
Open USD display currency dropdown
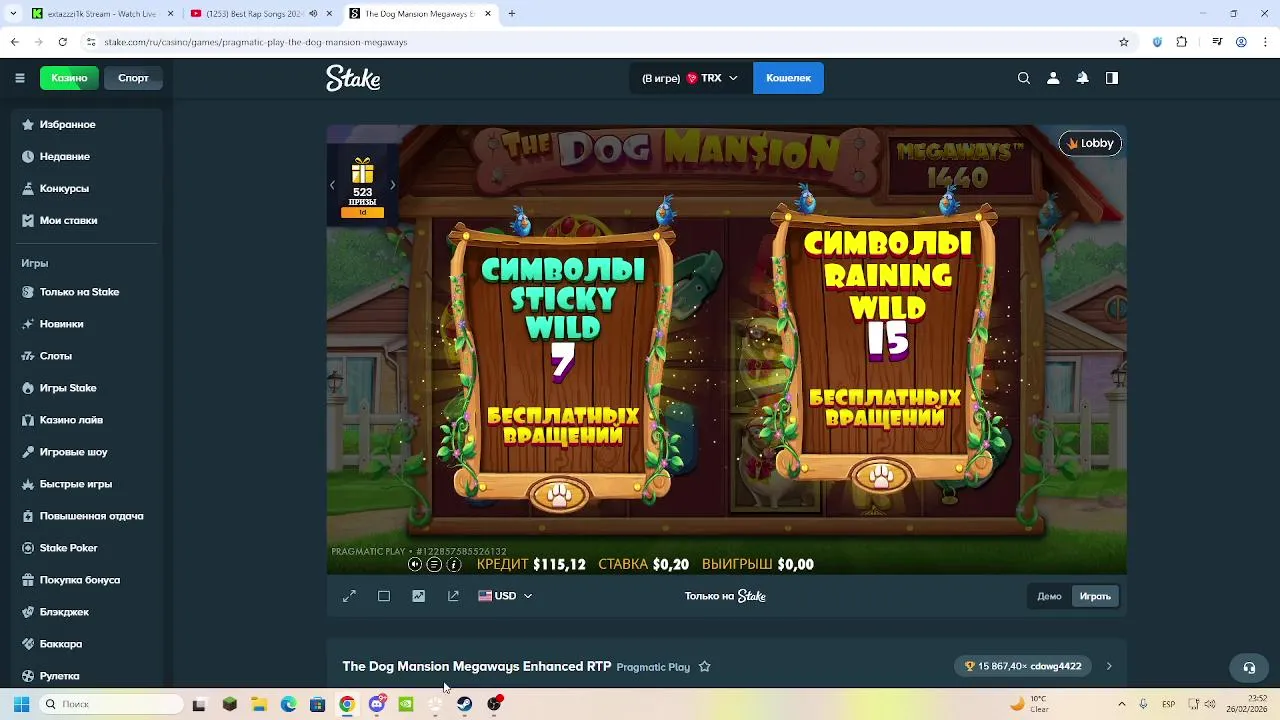tap(505, 596)
